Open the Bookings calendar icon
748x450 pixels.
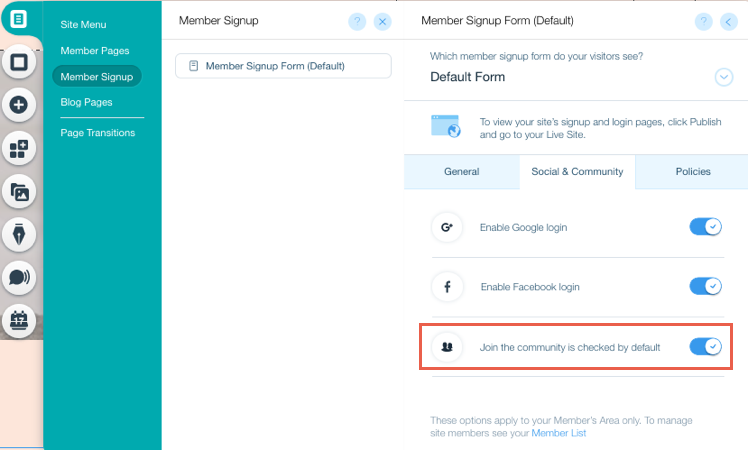[x=19, y=320]
